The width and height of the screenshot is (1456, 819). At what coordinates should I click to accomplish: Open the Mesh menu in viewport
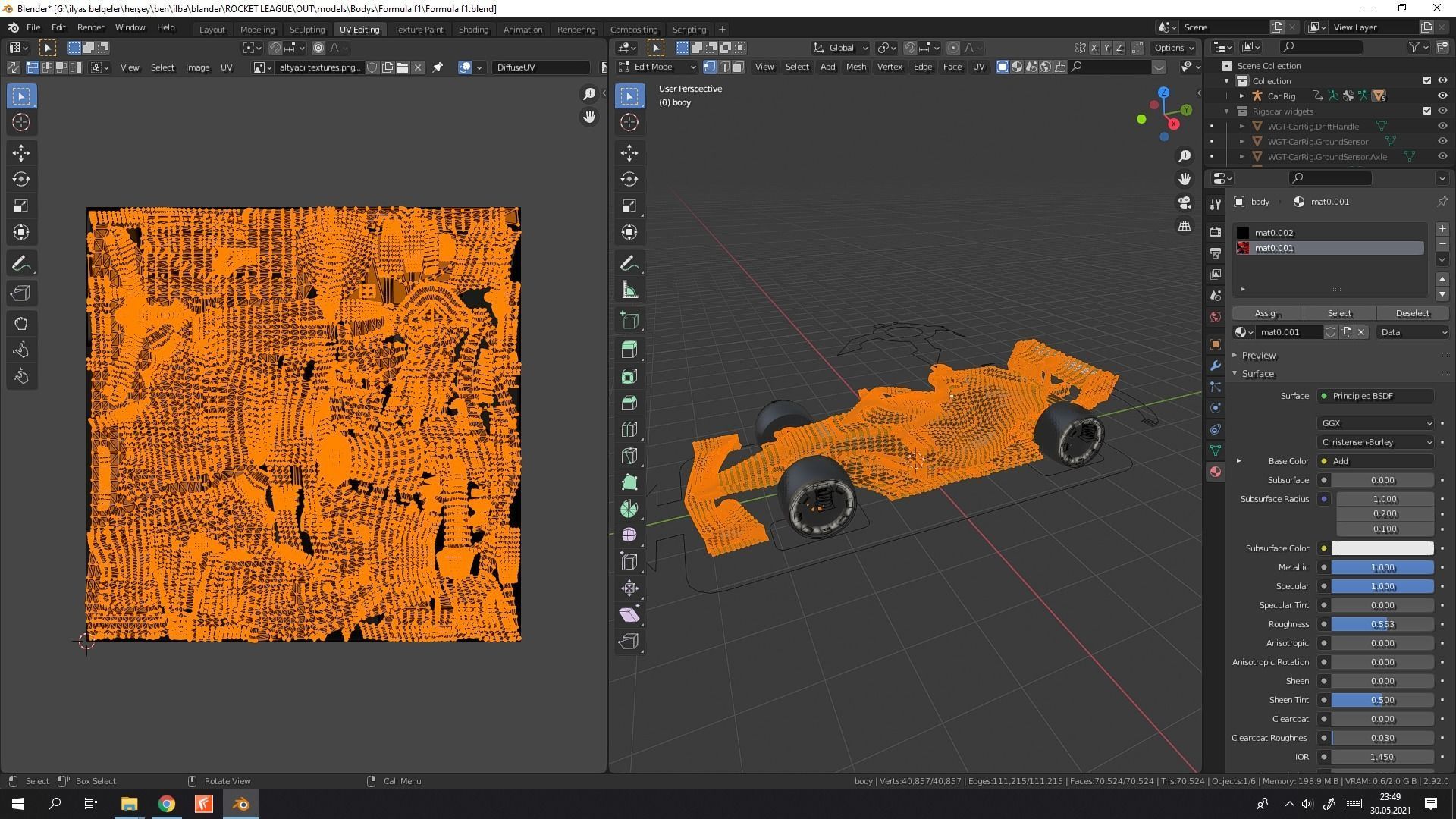tap(855, 67)
